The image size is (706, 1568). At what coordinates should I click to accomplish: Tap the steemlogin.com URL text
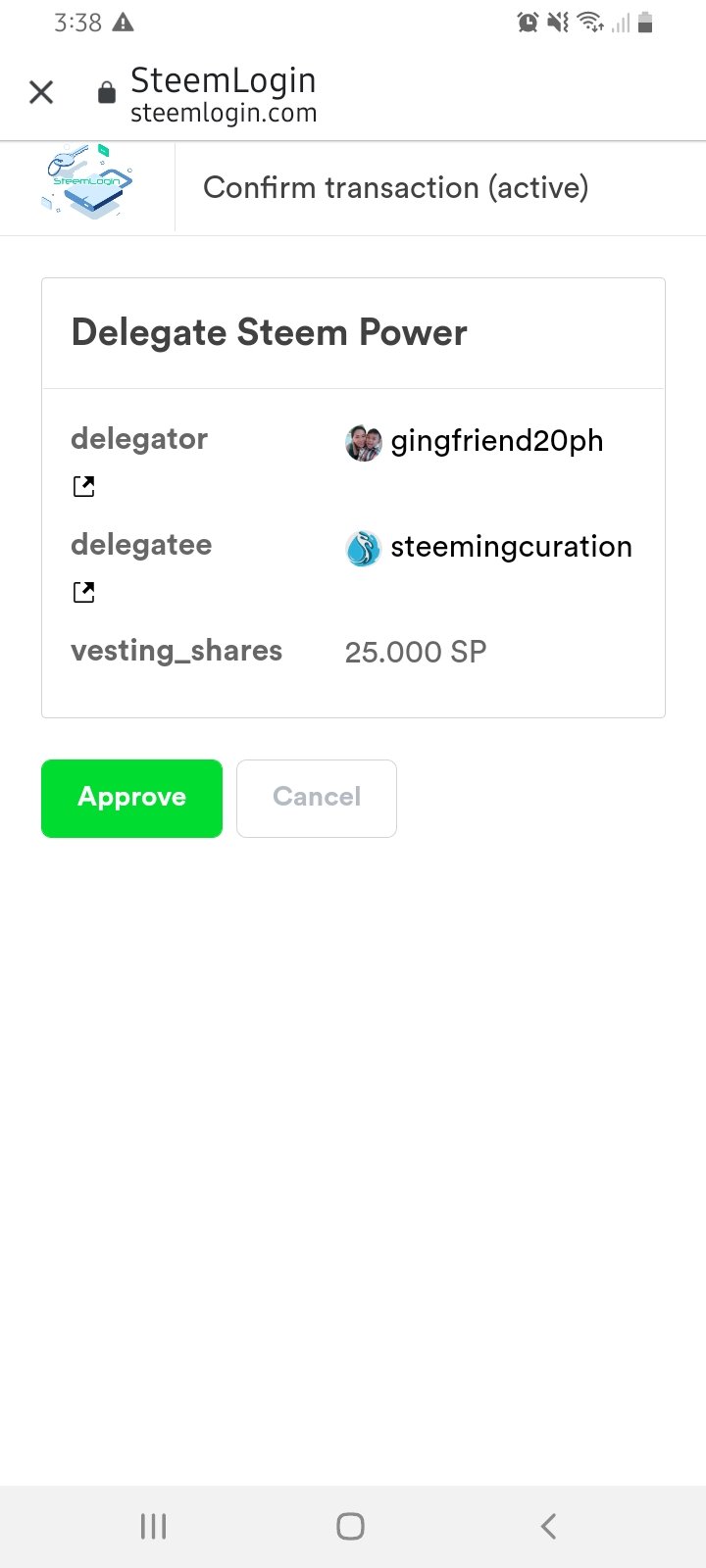(x=224, y=113)
